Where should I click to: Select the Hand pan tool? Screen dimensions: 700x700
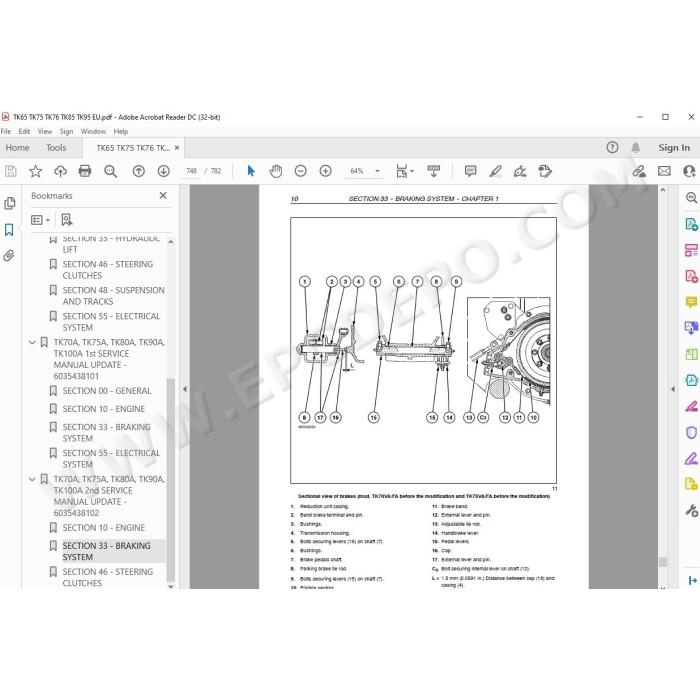pos(276,171)
